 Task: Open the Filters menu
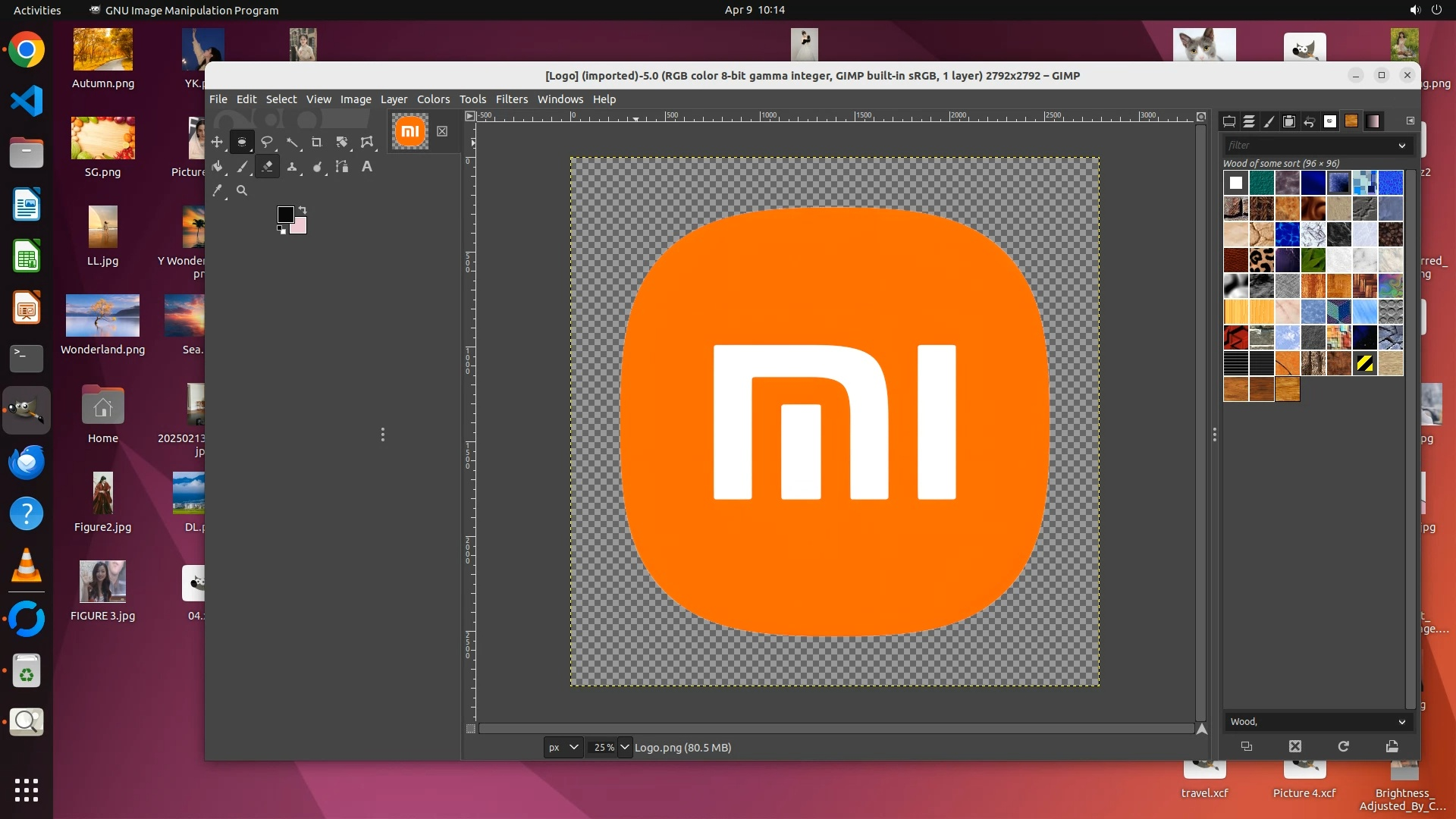tap(511, 99)
